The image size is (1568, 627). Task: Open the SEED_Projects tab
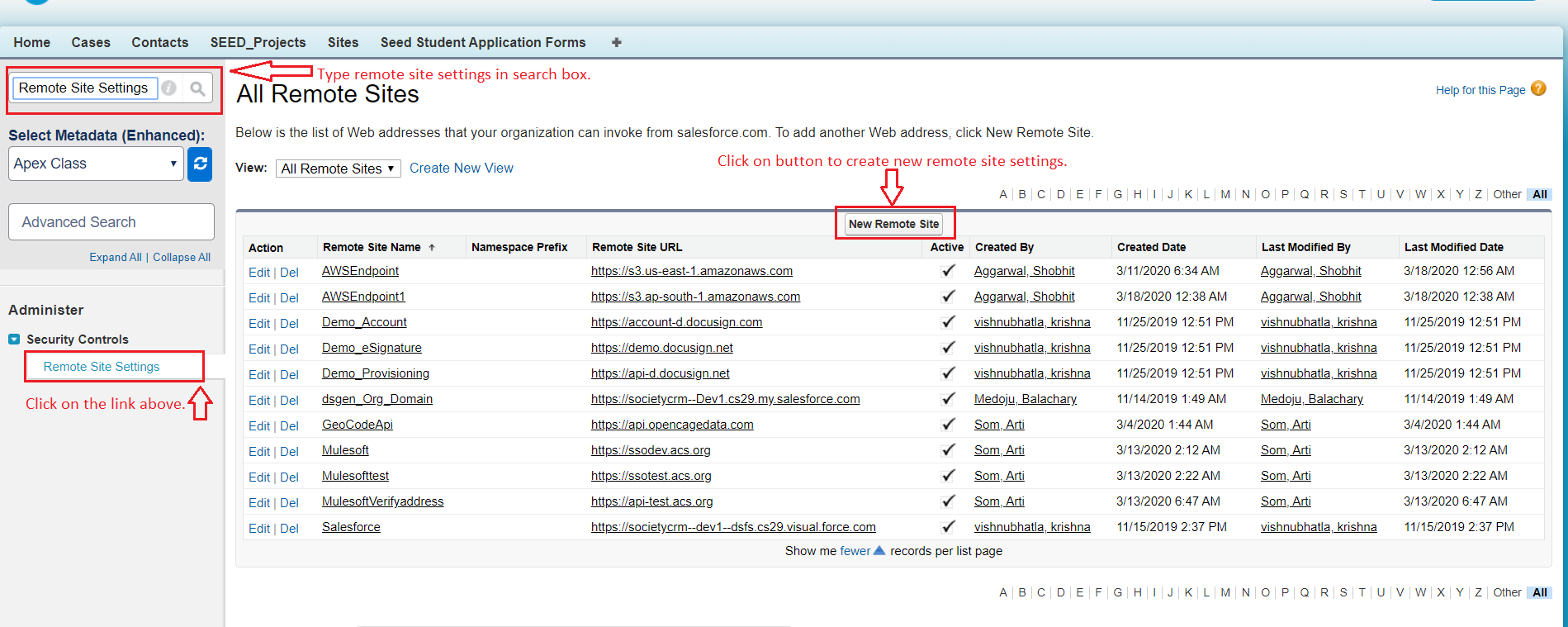click(x=258, y=42)
